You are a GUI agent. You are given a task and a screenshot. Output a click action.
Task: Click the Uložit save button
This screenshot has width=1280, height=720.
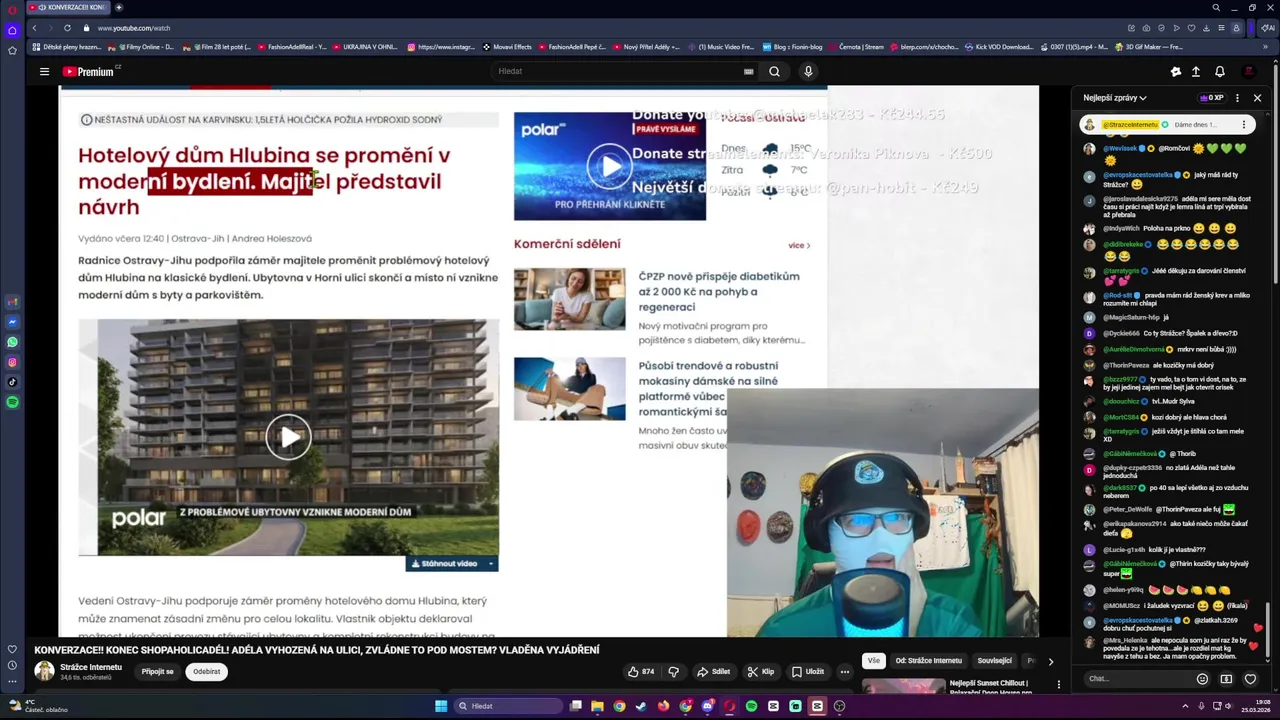coord(808,672)
